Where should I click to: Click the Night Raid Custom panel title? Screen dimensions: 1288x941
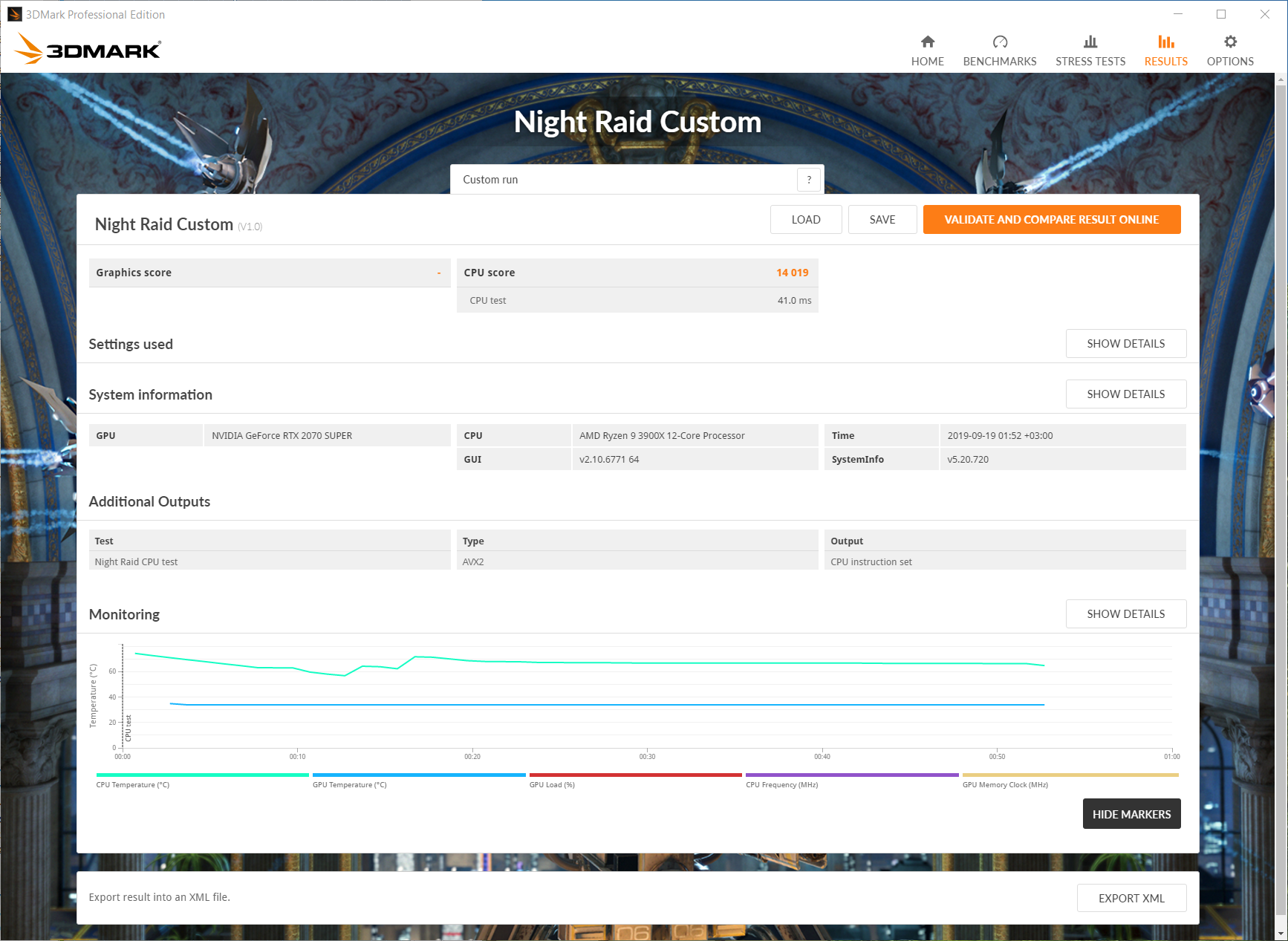tap(164, 224)
